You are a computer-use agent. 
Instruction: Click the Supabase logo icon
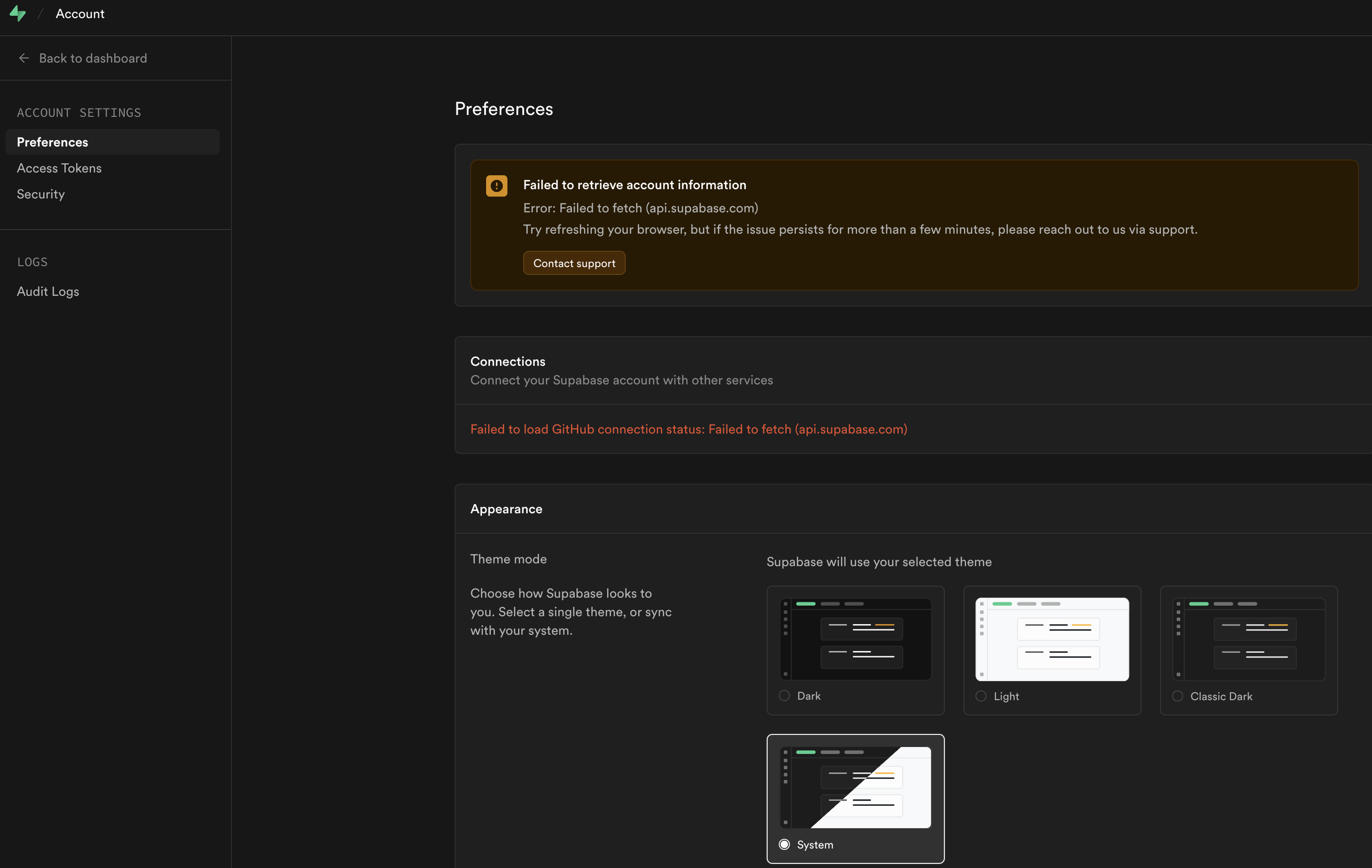click(18, 13)
